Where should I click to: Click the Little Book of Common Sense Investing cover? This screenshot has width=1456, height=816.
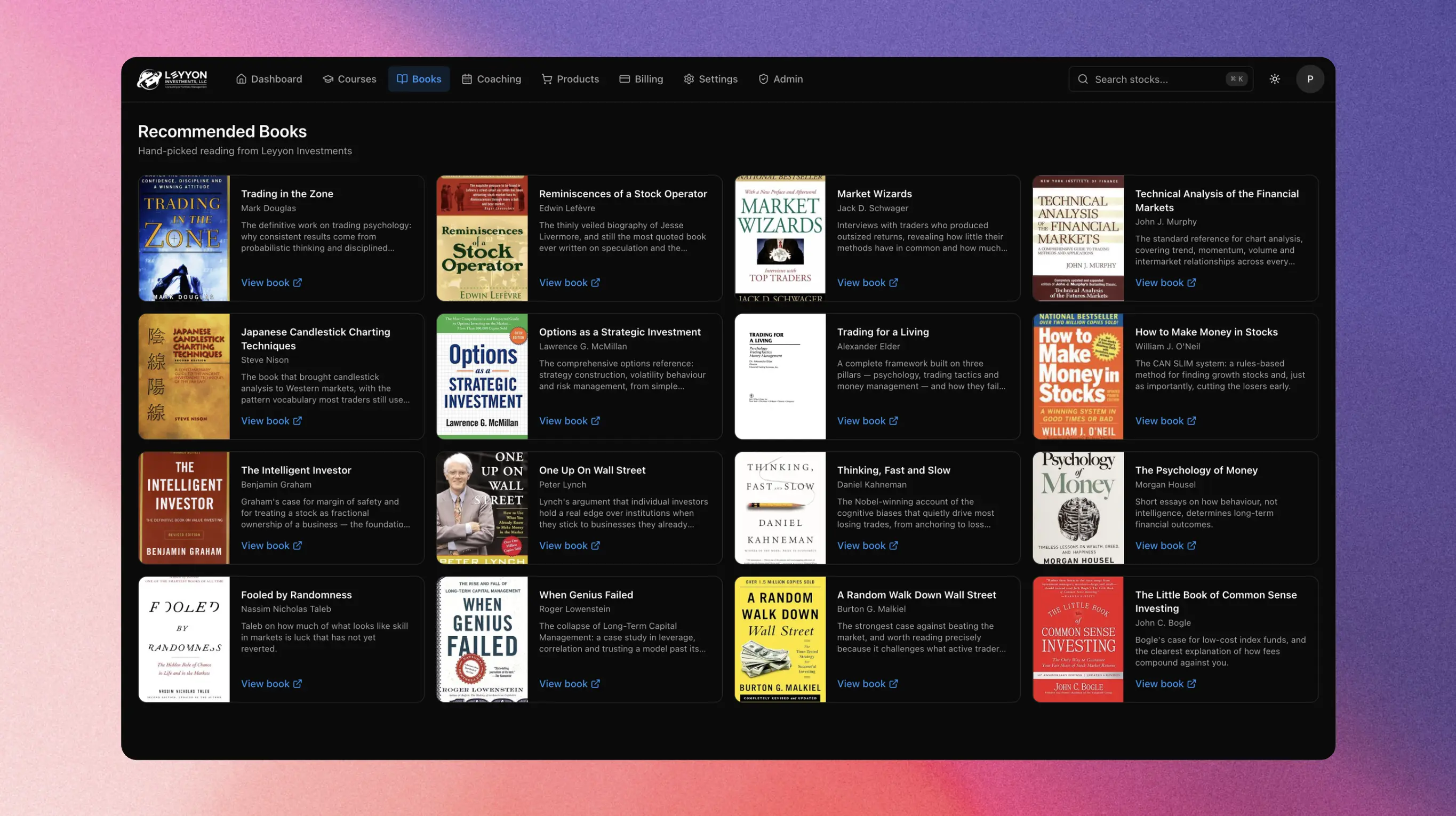coord(1078,639)
